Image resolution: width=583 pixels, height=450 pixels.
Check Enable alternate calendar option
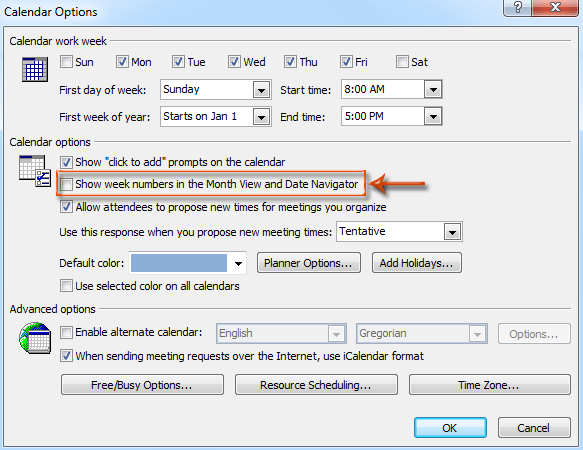[x=66, y=332]
